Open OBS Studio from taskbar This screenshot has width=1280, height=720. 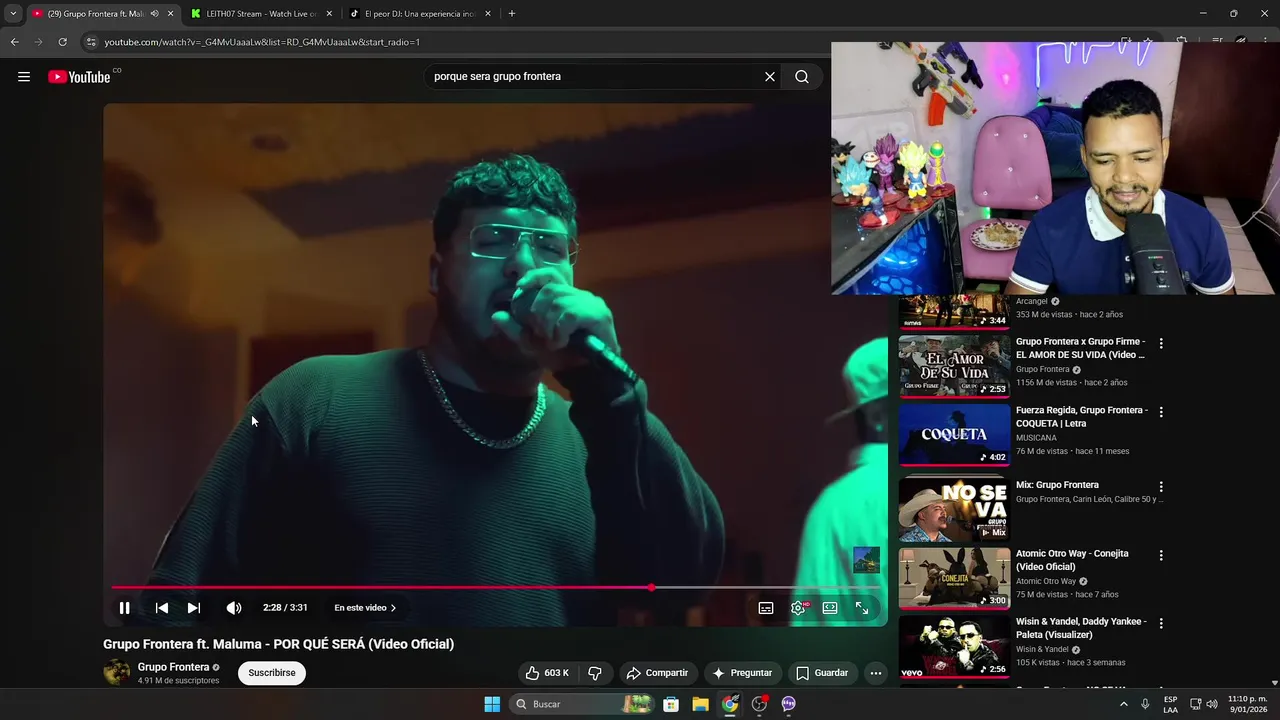(x=759, y=704)
